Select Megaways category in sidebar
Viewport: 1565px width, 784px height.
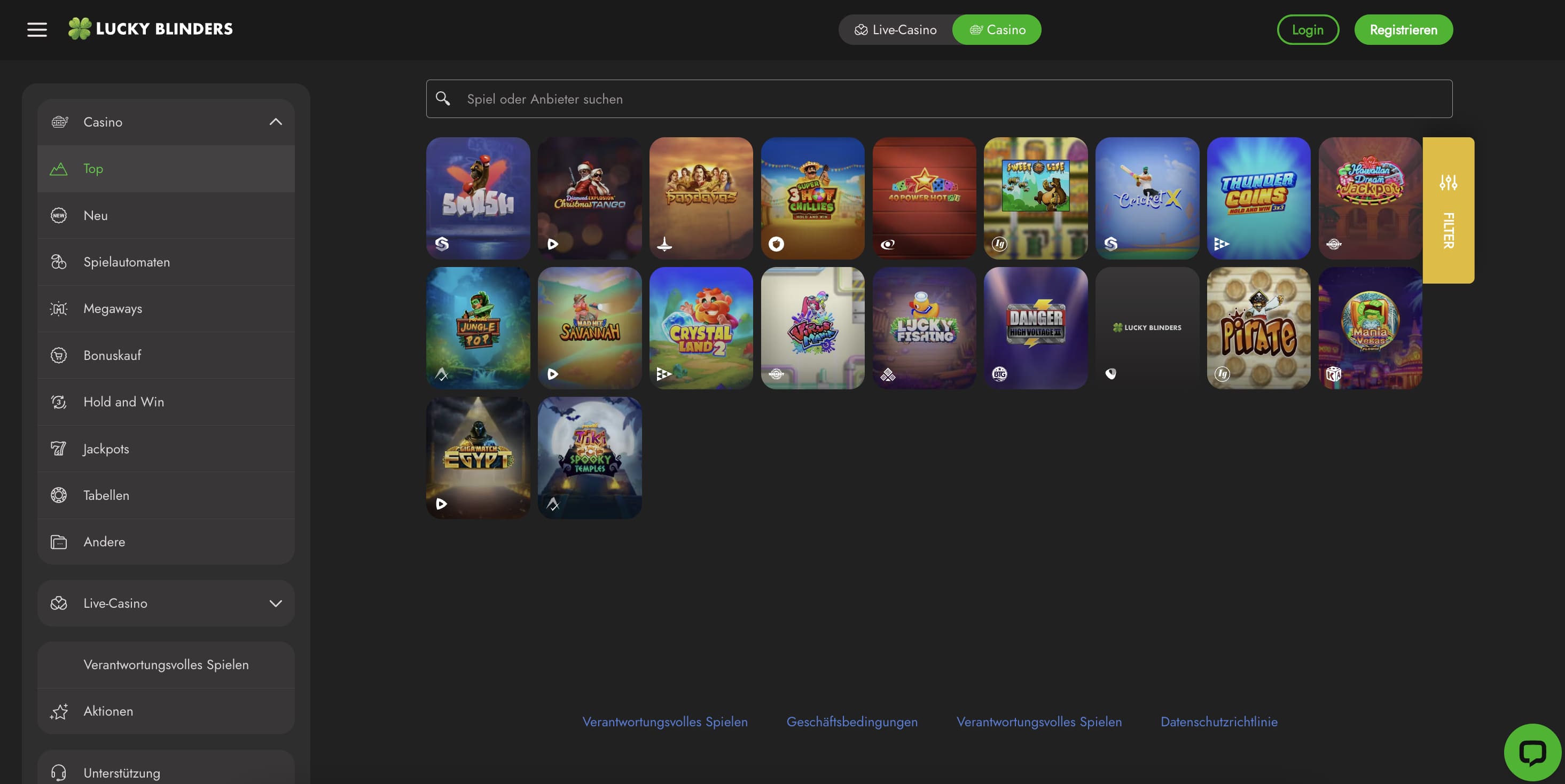point(112,308)
